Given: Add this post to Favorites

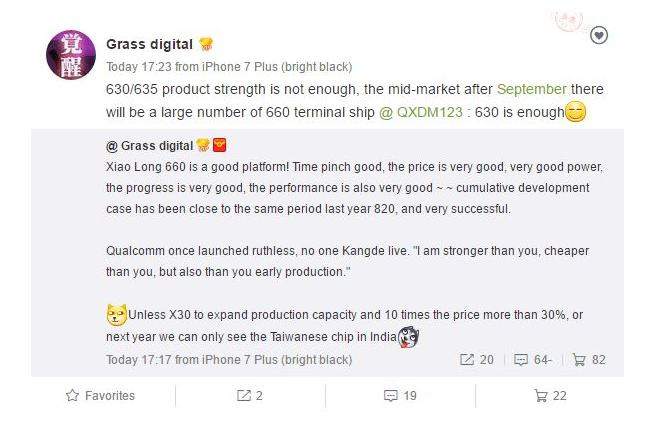Looking at the screenshot, I should pos(100,396).
